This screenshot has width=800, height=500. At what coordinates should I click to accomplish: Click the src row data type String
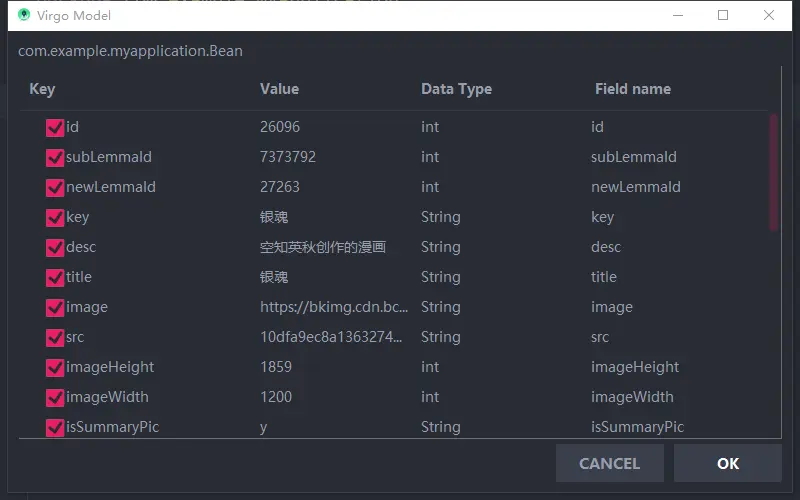pos(441,337)
